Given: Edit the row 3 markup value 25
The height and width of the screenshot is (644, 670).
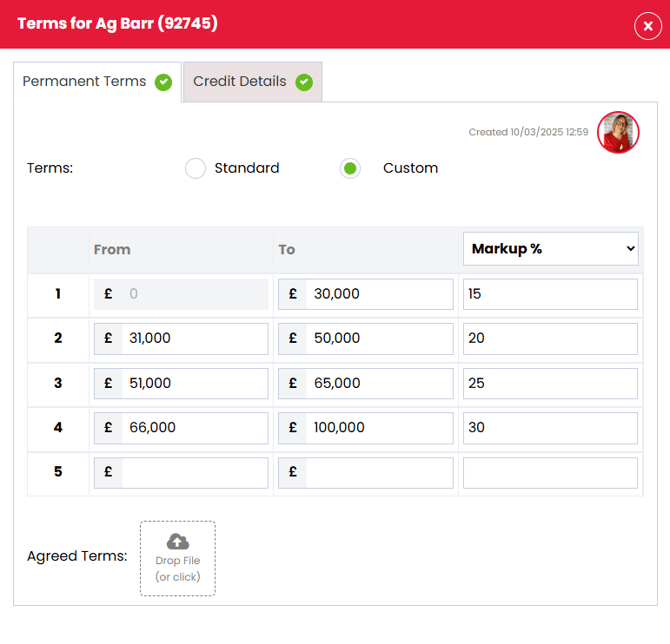Looking at the screenshot, I should coord(550,383).
